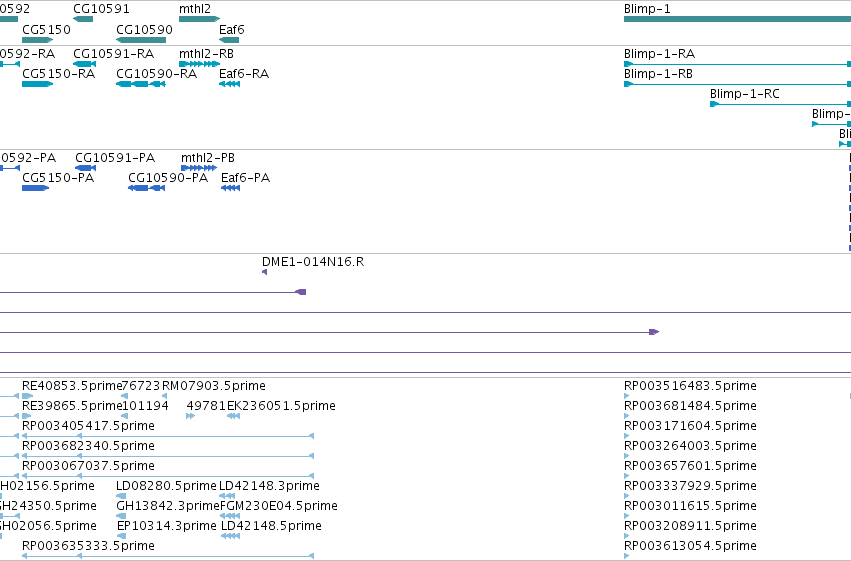Click the RP003208911.5prime EST label

click(x=690, y=526)
